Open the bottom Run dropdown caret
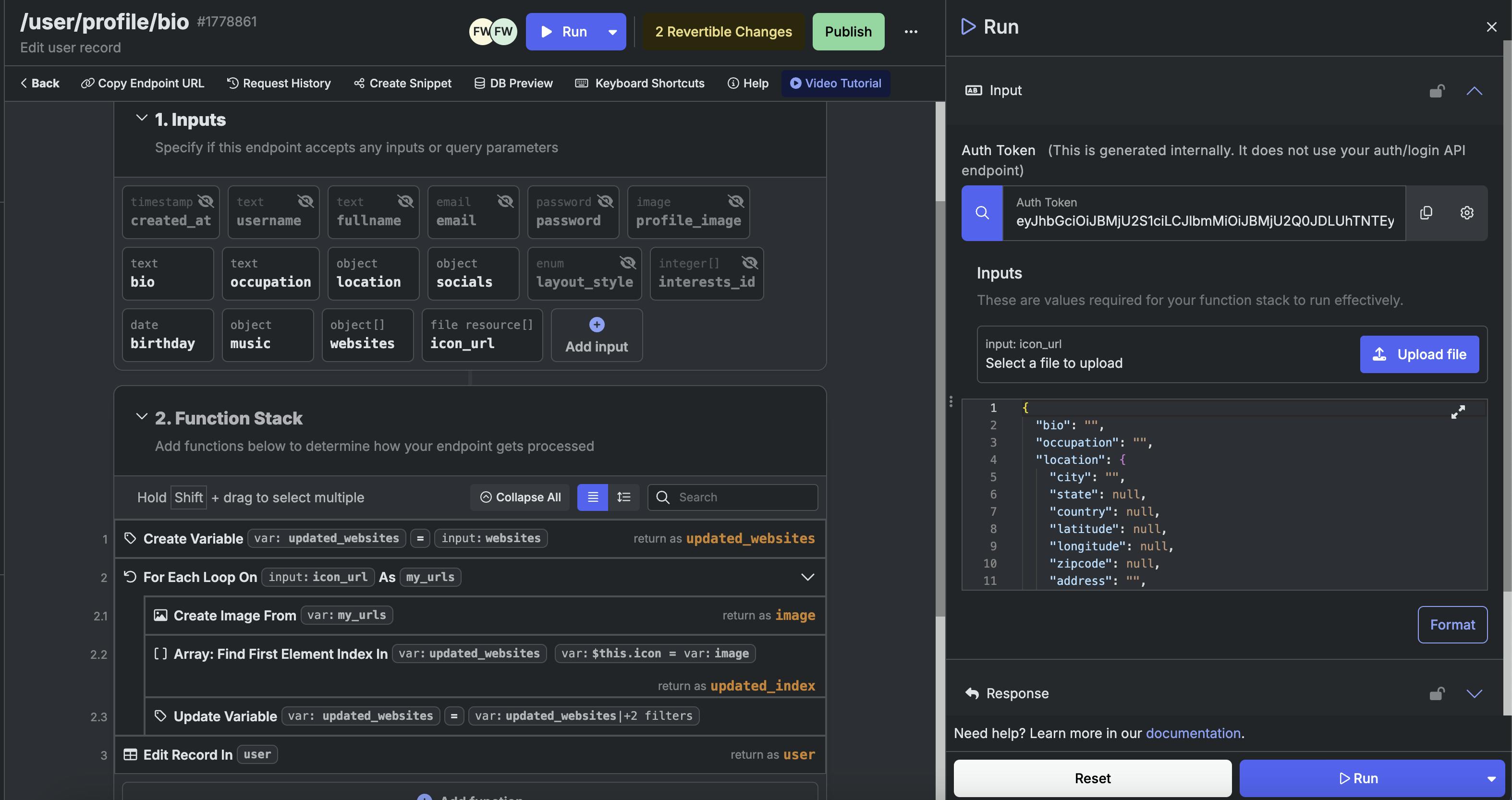This screenshot has width=1512, height=800. tap(1491, 779)
